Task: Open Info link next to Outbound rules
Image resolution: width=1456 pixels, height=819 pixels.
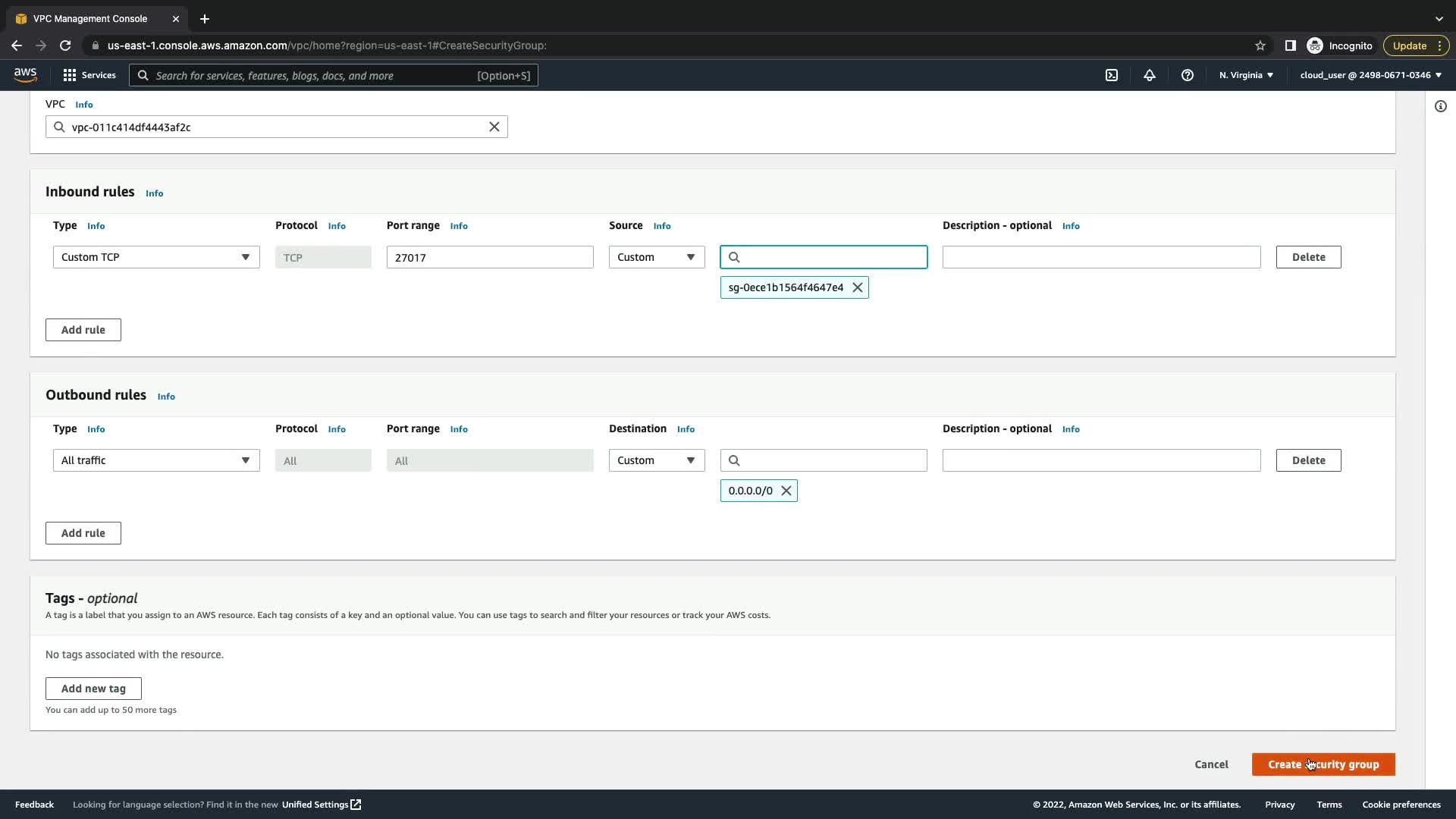Action: click(166, 397)
